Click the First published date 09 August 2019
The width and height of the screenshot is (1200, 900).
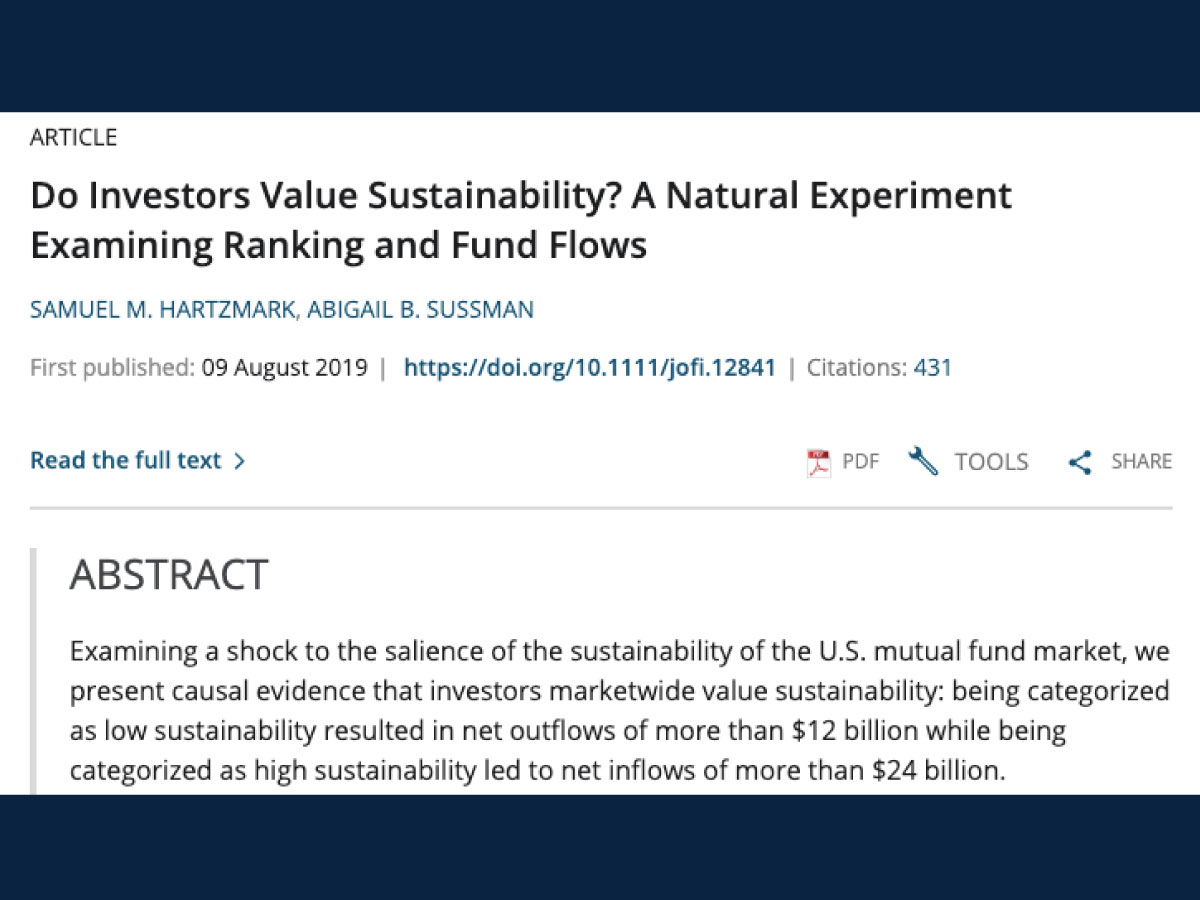tap(285, 367)
